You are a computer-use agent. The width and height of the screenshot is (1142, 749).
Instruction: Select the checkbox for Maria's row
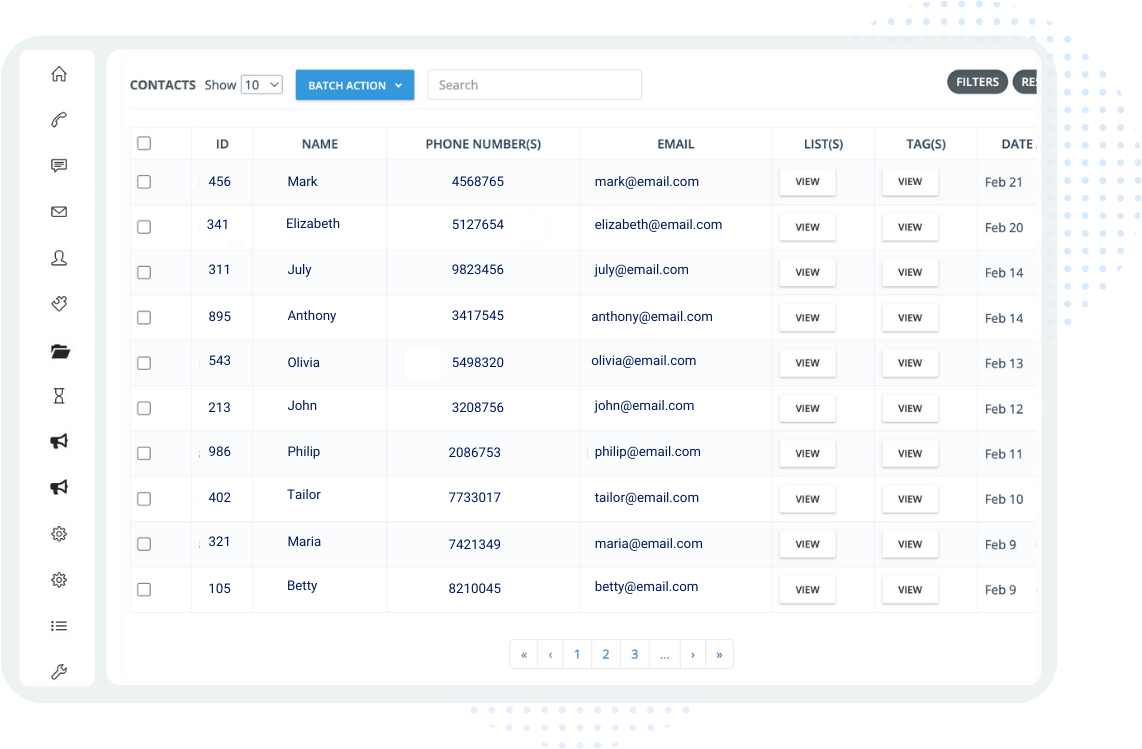point(144,544)
